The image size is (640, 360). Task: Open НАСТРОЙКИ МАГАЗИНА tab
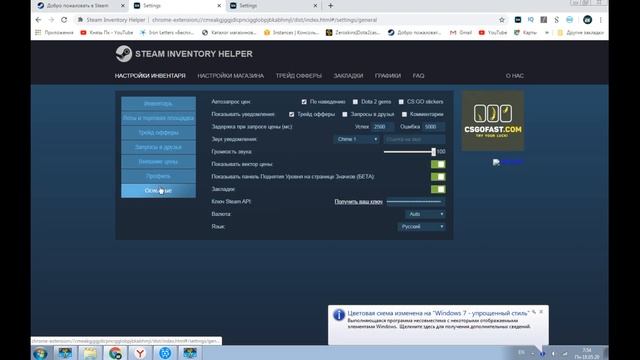tap(231, 76)
